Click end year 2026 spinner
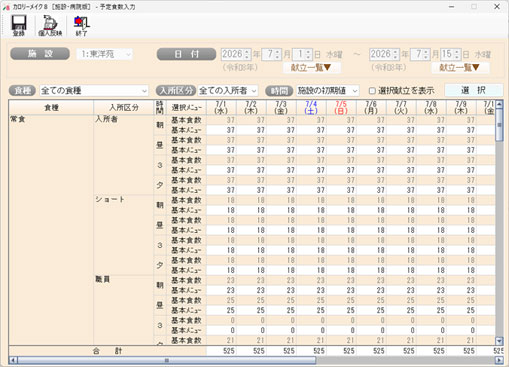Image resolution: width=509 pixels, height=367 pixels. [384, 54]
